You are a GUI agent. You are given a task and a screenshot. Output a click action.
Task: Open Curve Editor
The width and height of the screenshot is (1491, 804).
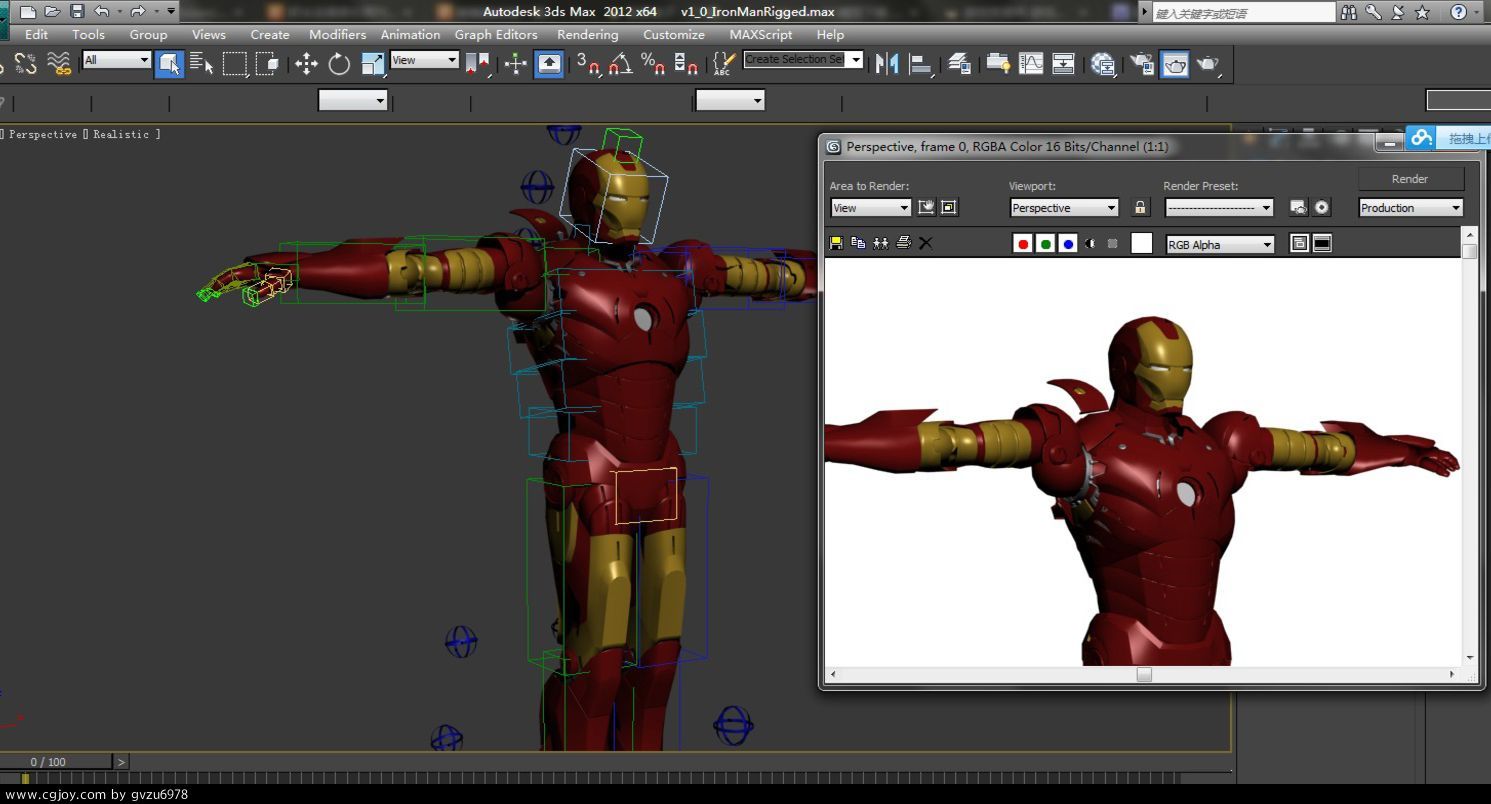[x=1031, y=63]
